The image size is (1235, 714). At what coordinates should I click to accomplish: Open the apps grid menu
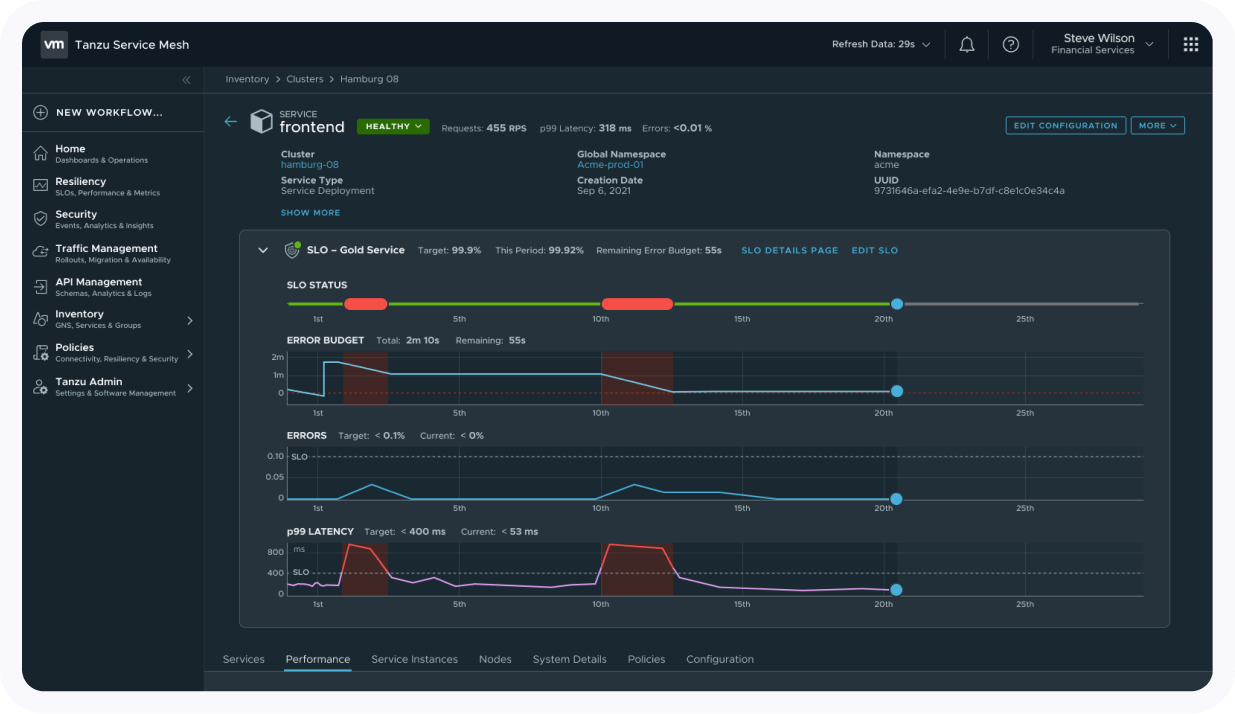point(1191,44)
